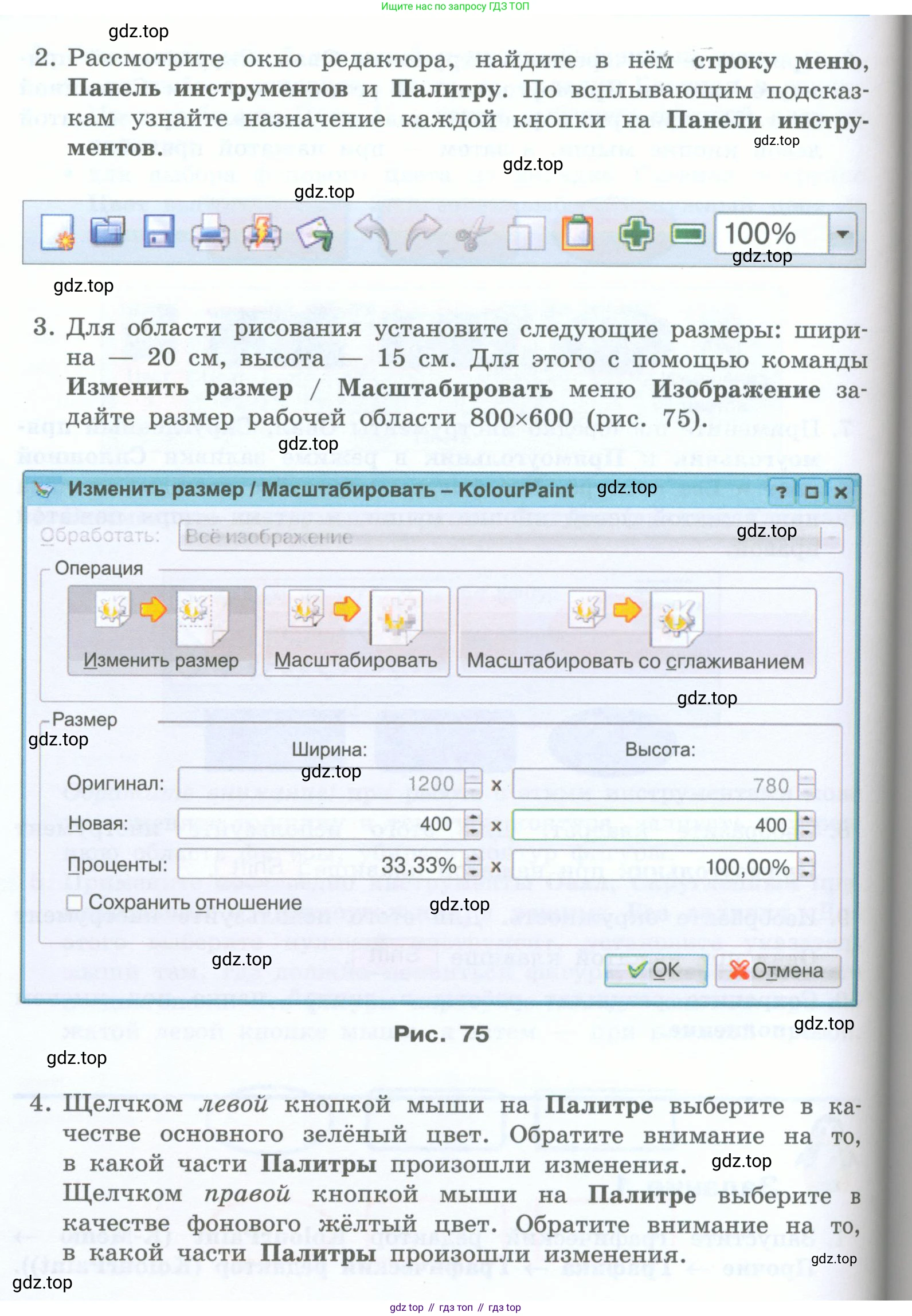
Task: Click the Open file folder icon
Action: (x=107, y=231)
